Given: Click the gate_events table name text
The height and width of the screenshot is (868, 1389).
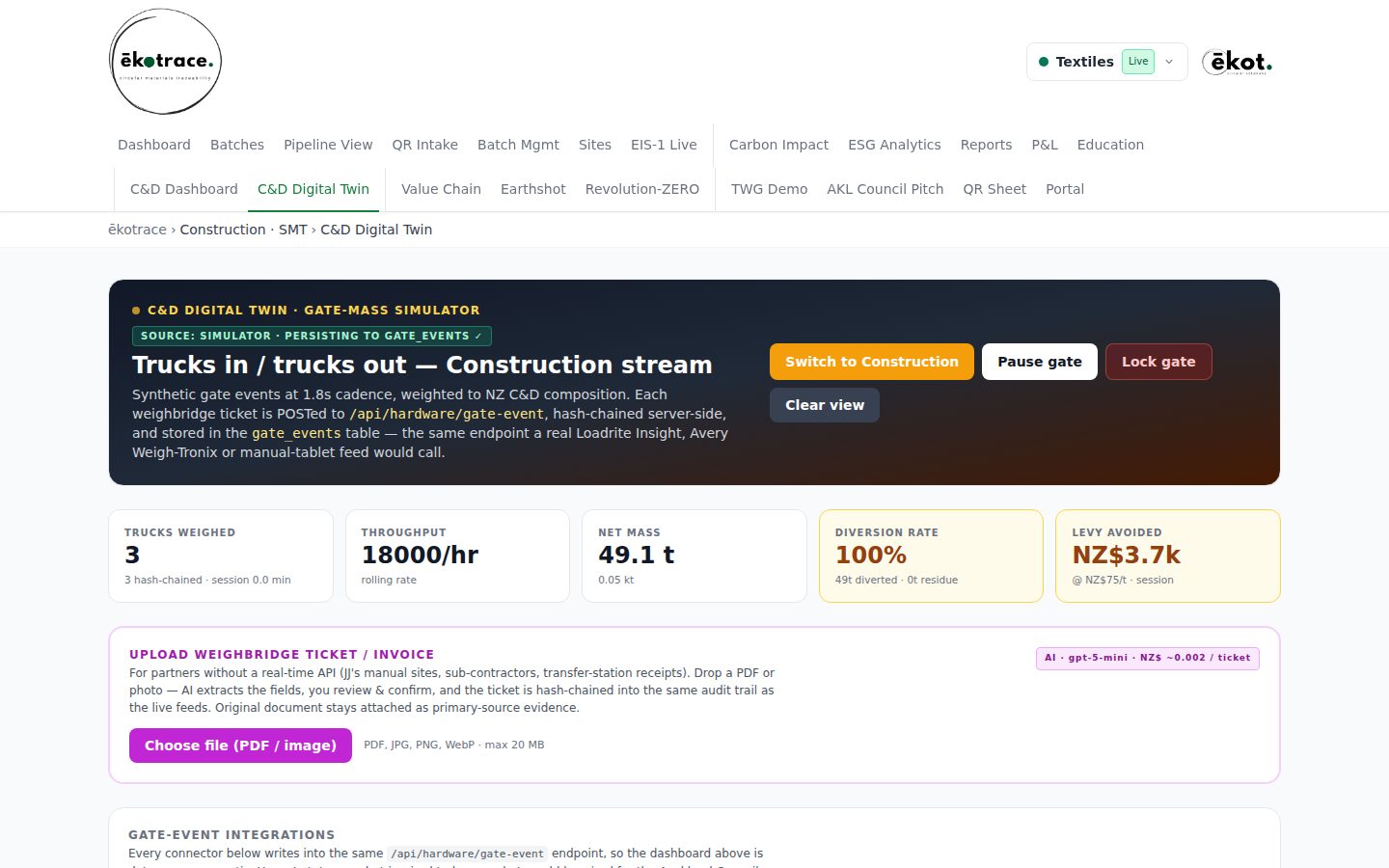Looking at the screenshot, I should 296,433.
